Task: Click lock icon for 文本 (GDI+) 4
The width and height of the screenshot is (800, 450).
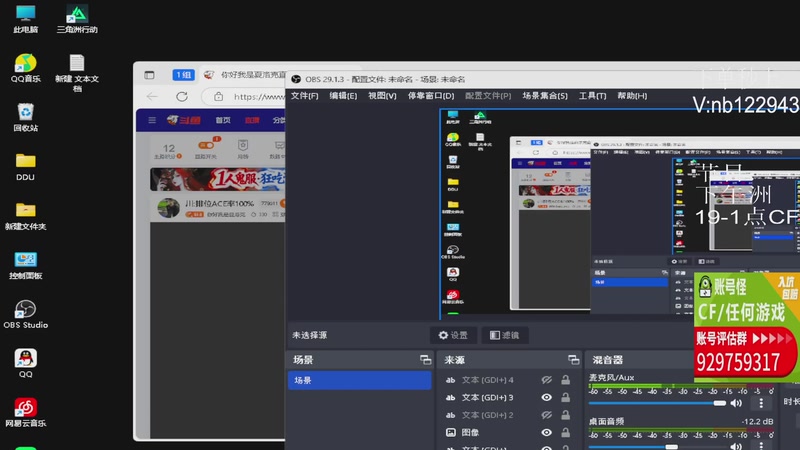Action: pos(566,380)
